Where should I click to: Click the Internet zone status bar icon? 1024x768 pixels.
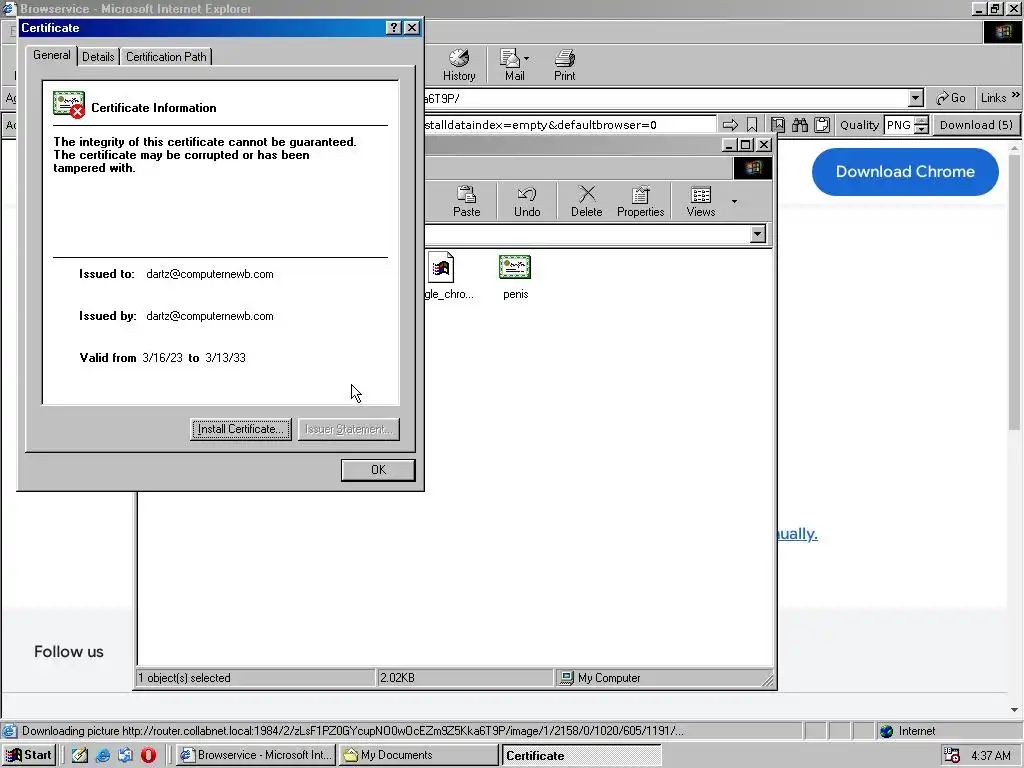(x=887, y=731)
